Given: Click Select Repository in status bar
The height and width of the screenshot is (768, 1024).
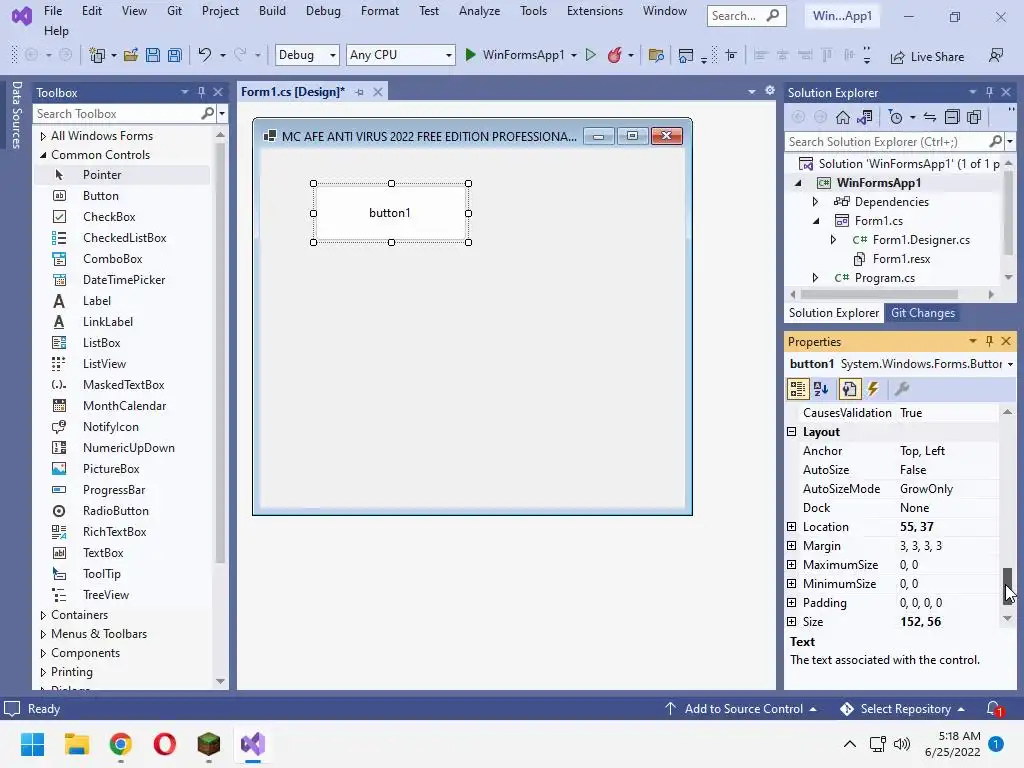Looking at the screenshot, I should click(x=903, y=709).
